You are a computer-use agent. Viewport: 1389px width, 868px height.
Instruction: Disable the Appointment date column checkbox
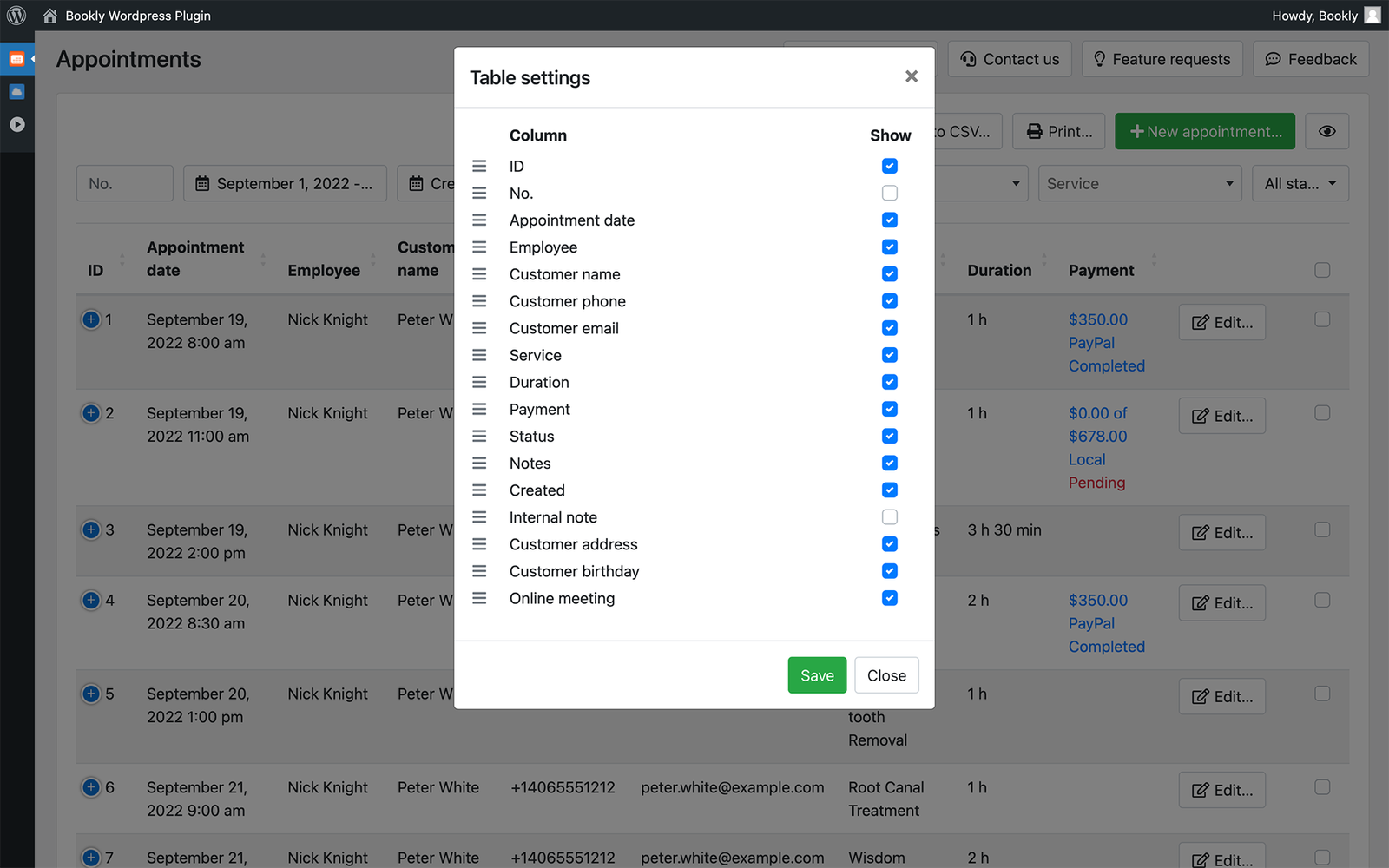click(889, 220)
